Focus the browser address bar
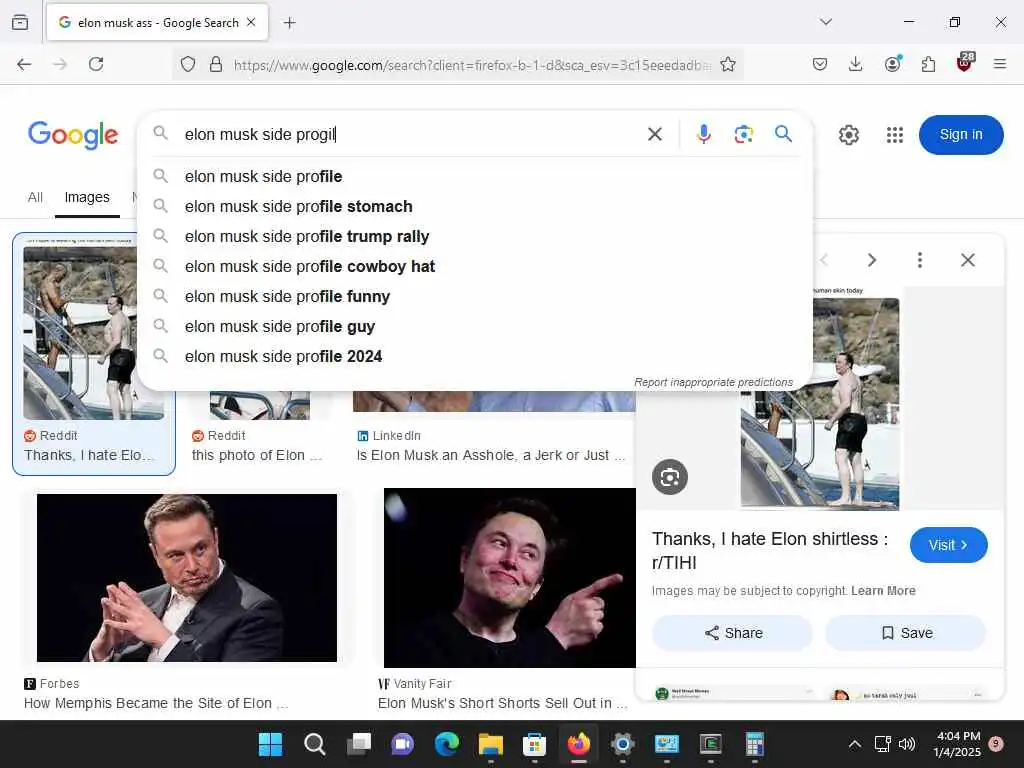This screenshot has width=1024, height=768. 472,65
